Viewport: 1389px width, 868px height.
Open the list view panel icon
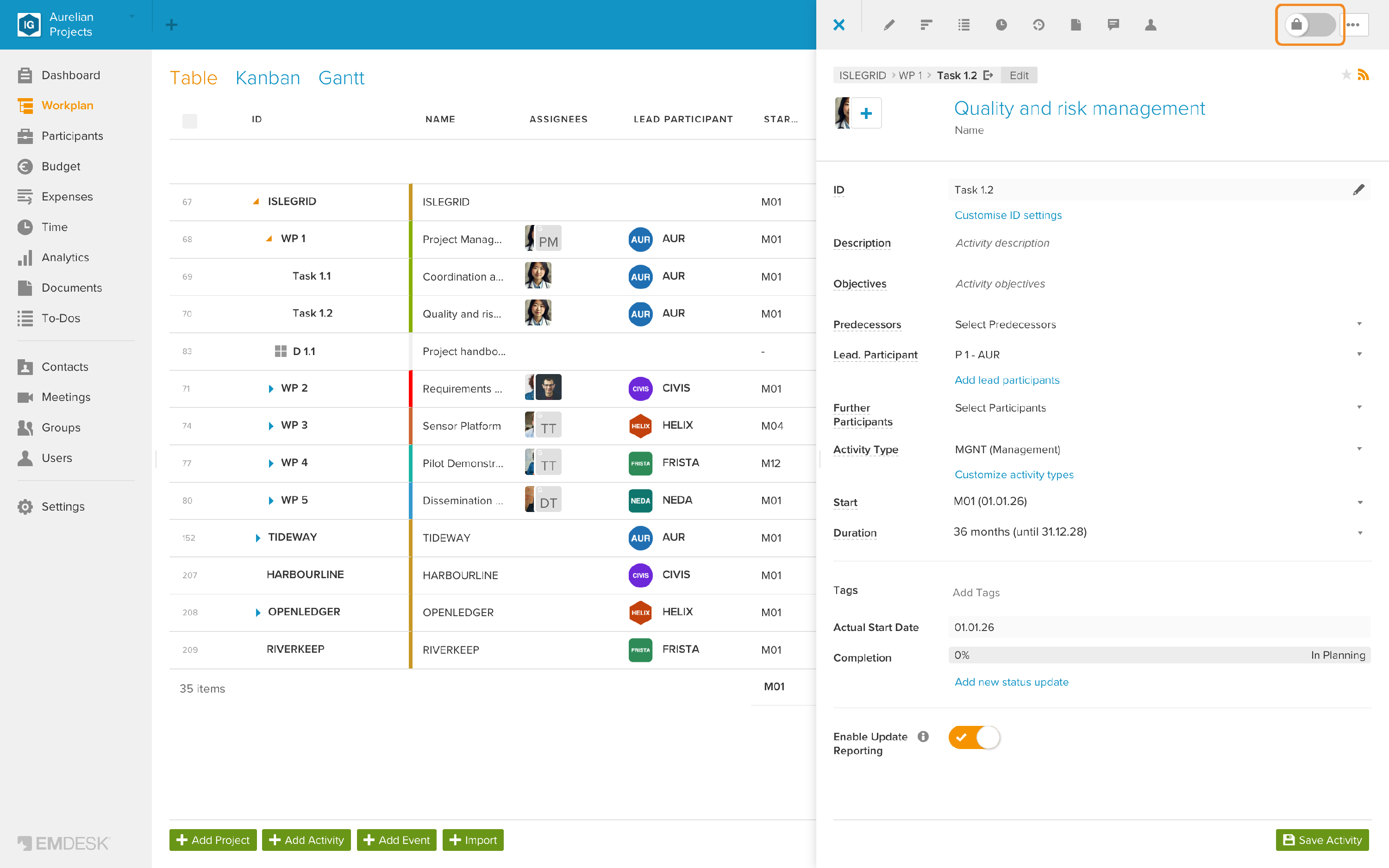[964, 25]
